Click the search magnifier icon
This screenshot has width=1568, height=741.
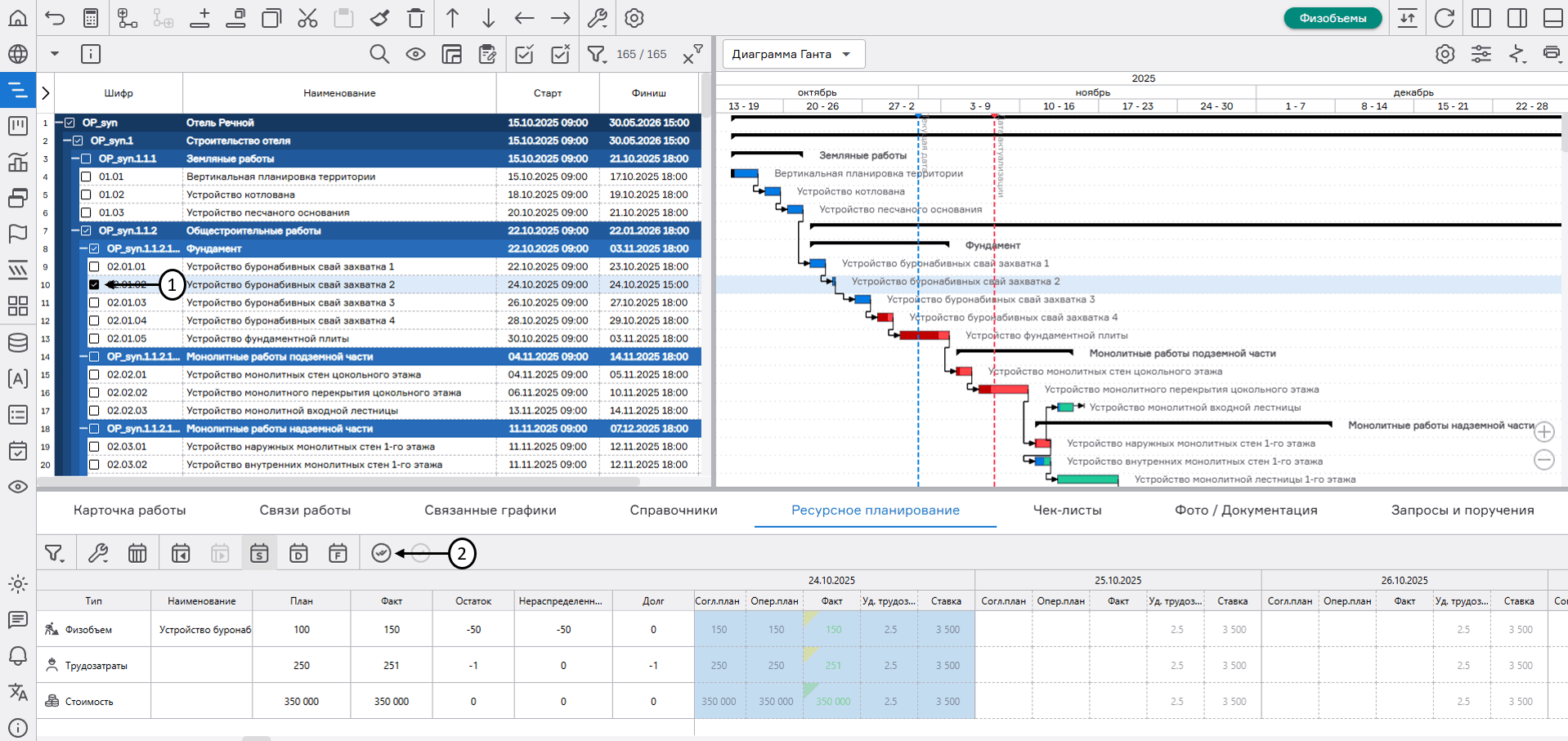tap(379, 55)
